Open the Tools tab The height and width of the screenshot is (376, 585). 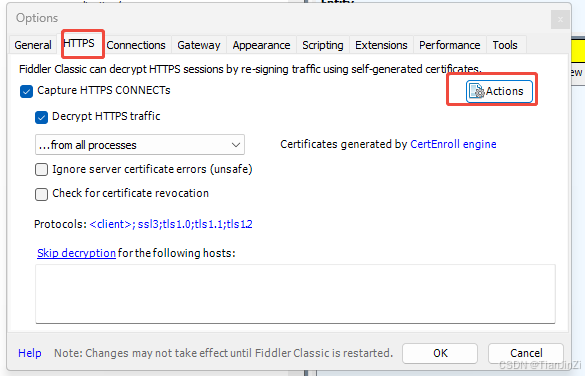click(505, 45)
